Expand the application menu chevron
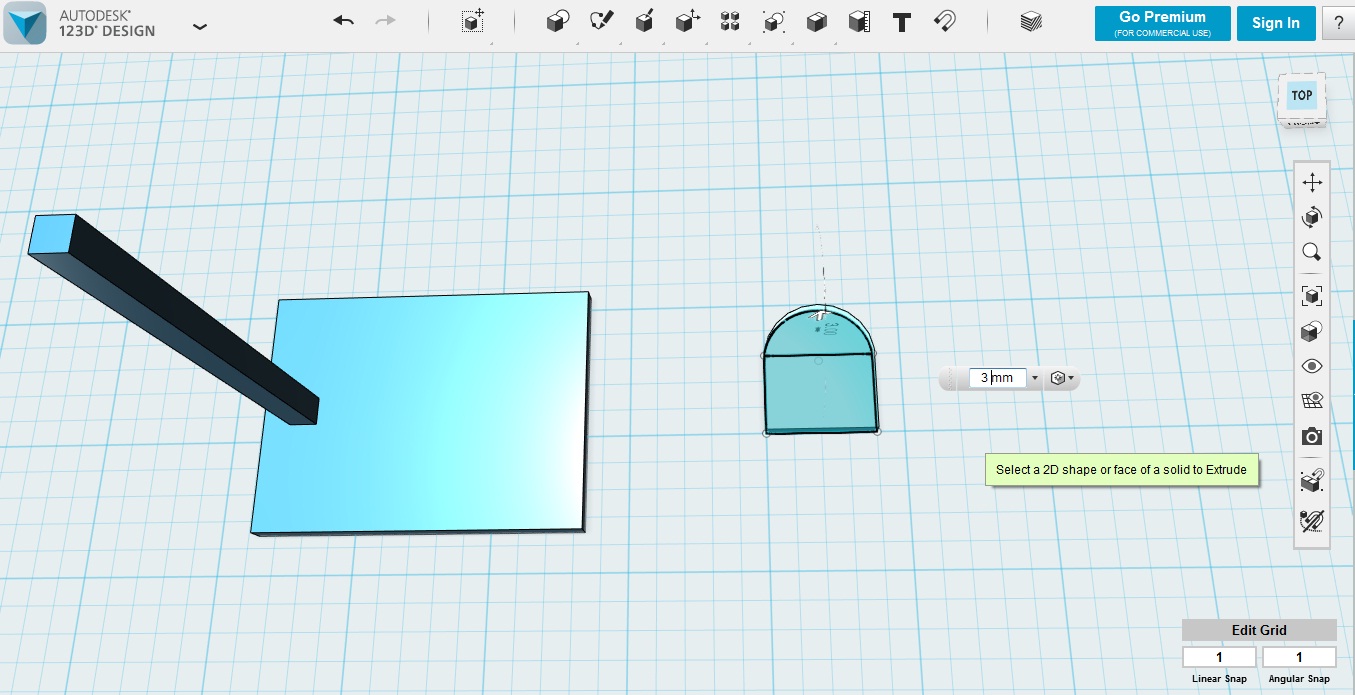Viewport: 1355px width, 695px height. click(x=200, y=26)
